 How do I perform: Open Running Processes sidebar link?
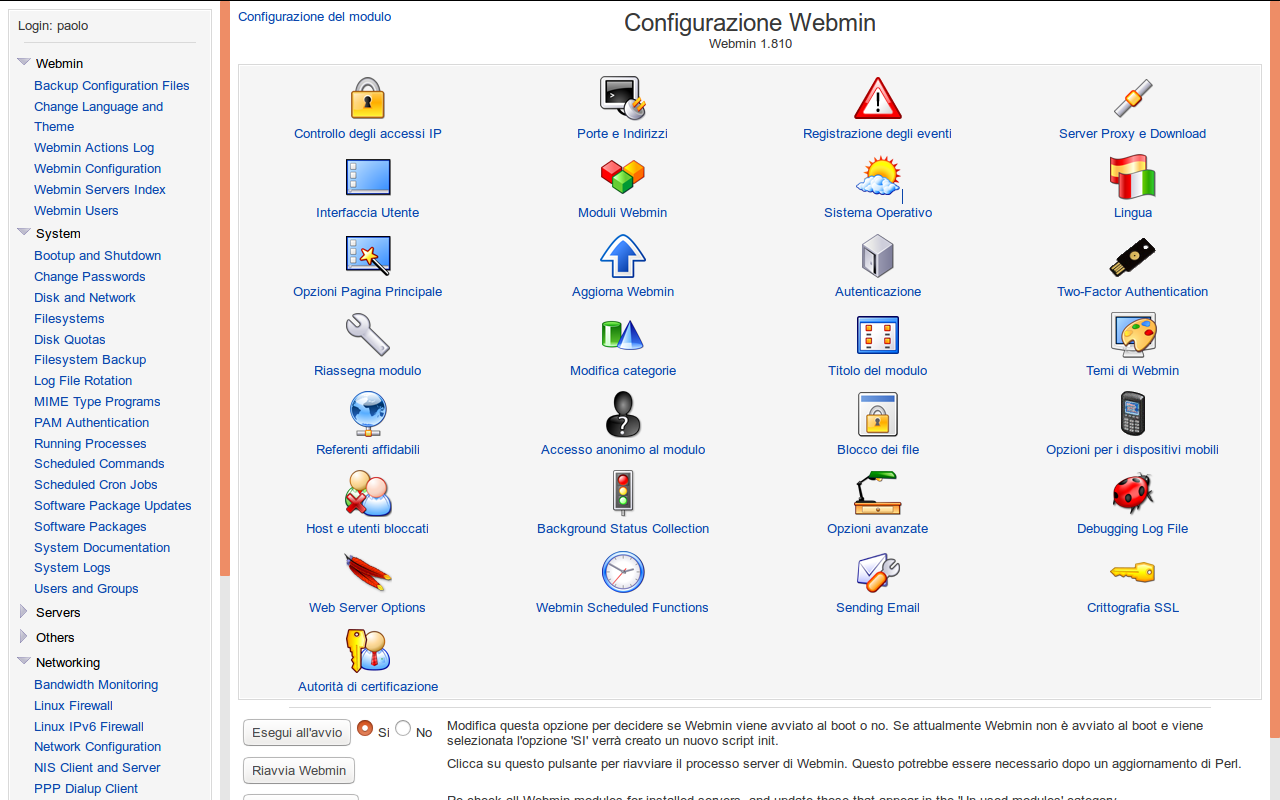click(x=90, y=444)
